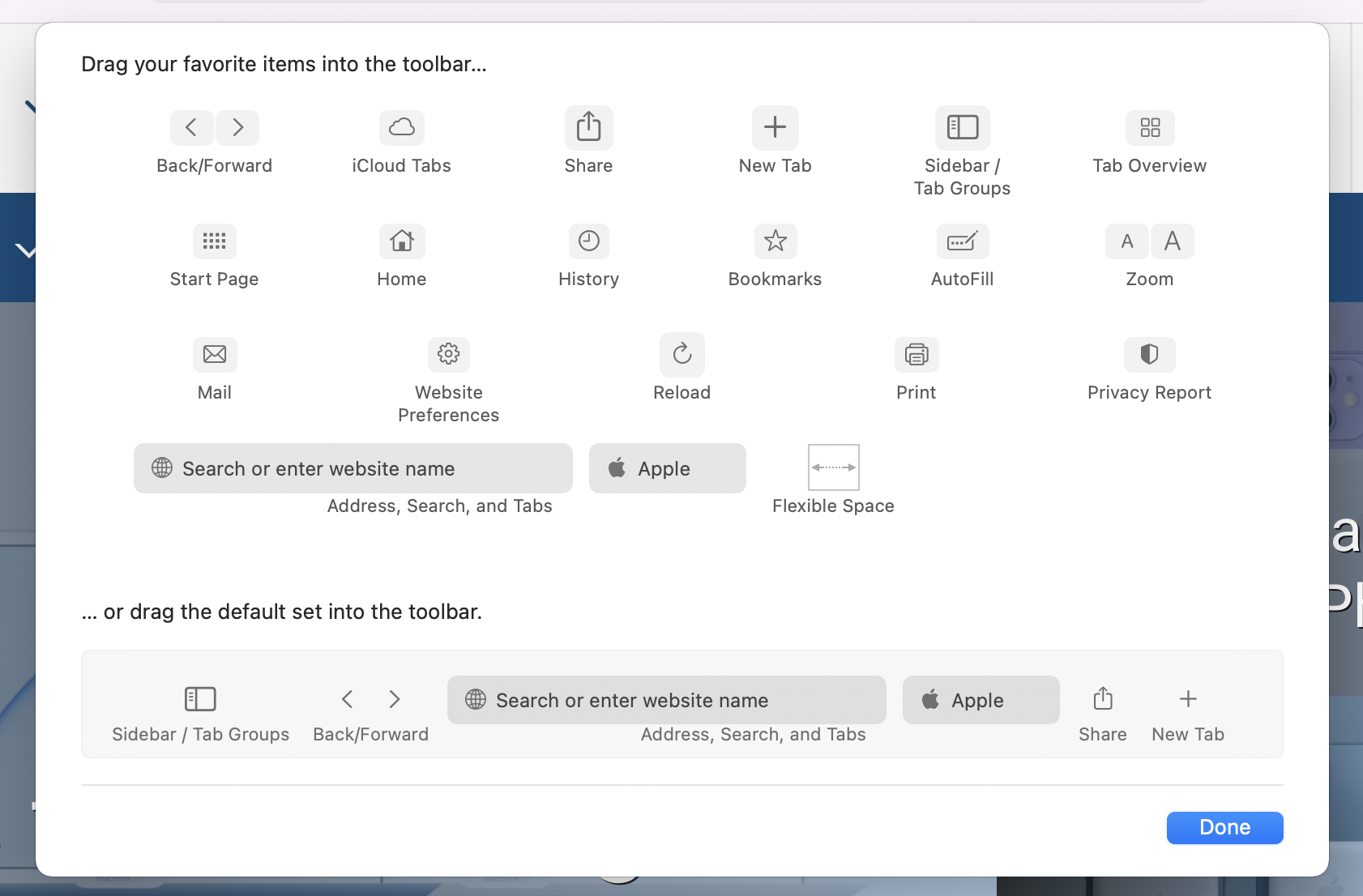Select the Website Preferences gear icon
Viewport: 1363px width, 896px height.
[x=448, y=354]
